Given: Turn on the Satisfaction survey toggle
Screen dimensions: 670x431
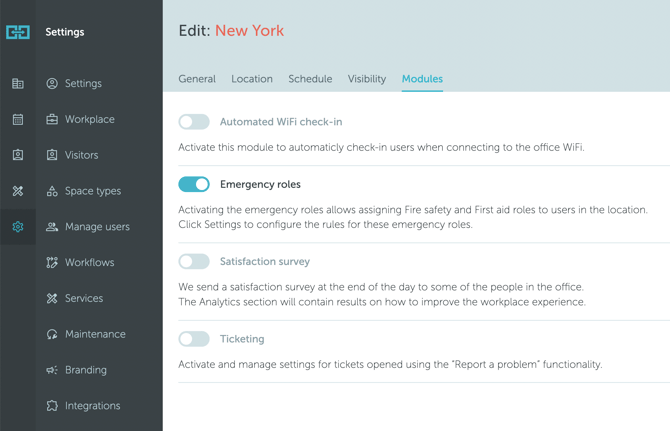Looking at the screenshot, I should pos(194,261).
